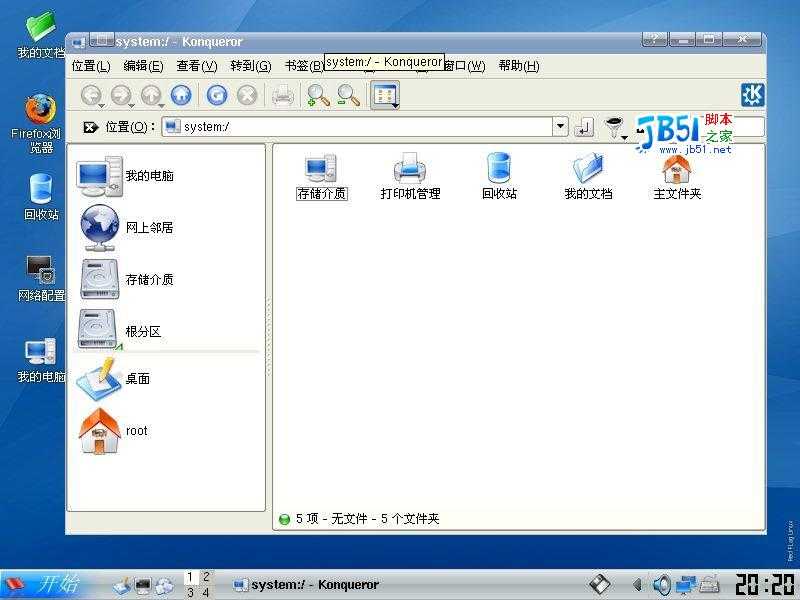Select 桌面 in the sidebar
Screen dimensions: 800x600
pos(113,379)
